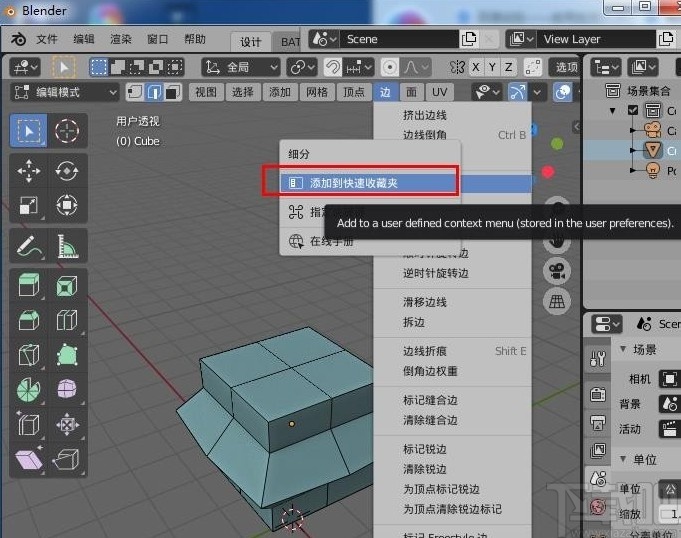The image size is (681, 538).
Task: Open the 文件 menu
Action: pos(46,39)
